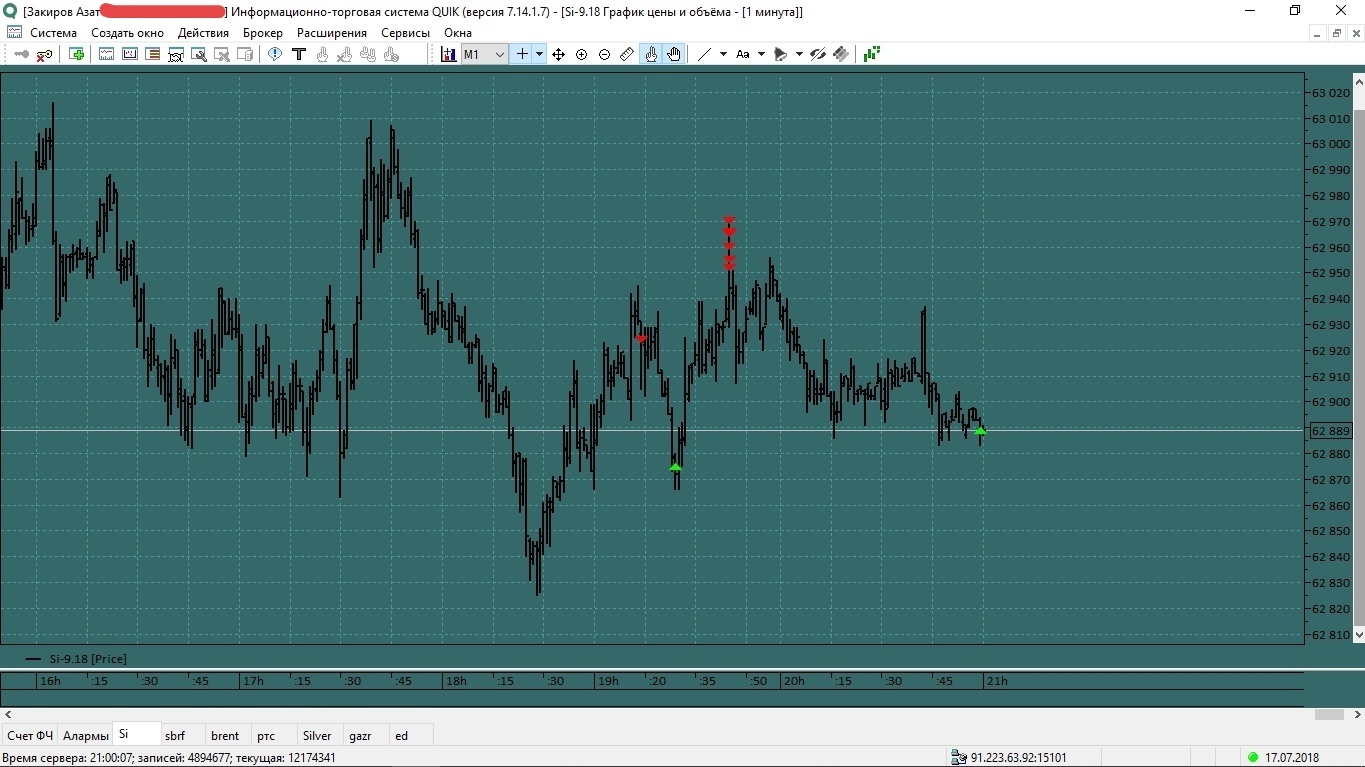Click the 62 889 current price label
1365x767 pixels.
click(x=1330, y=431)
